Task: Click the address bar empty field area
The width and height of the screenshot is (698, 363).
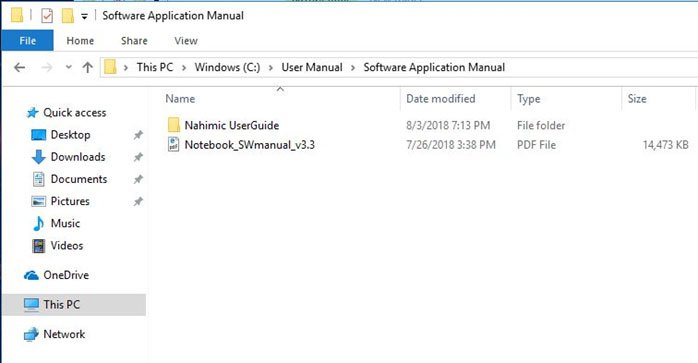Action: (601, 68)
